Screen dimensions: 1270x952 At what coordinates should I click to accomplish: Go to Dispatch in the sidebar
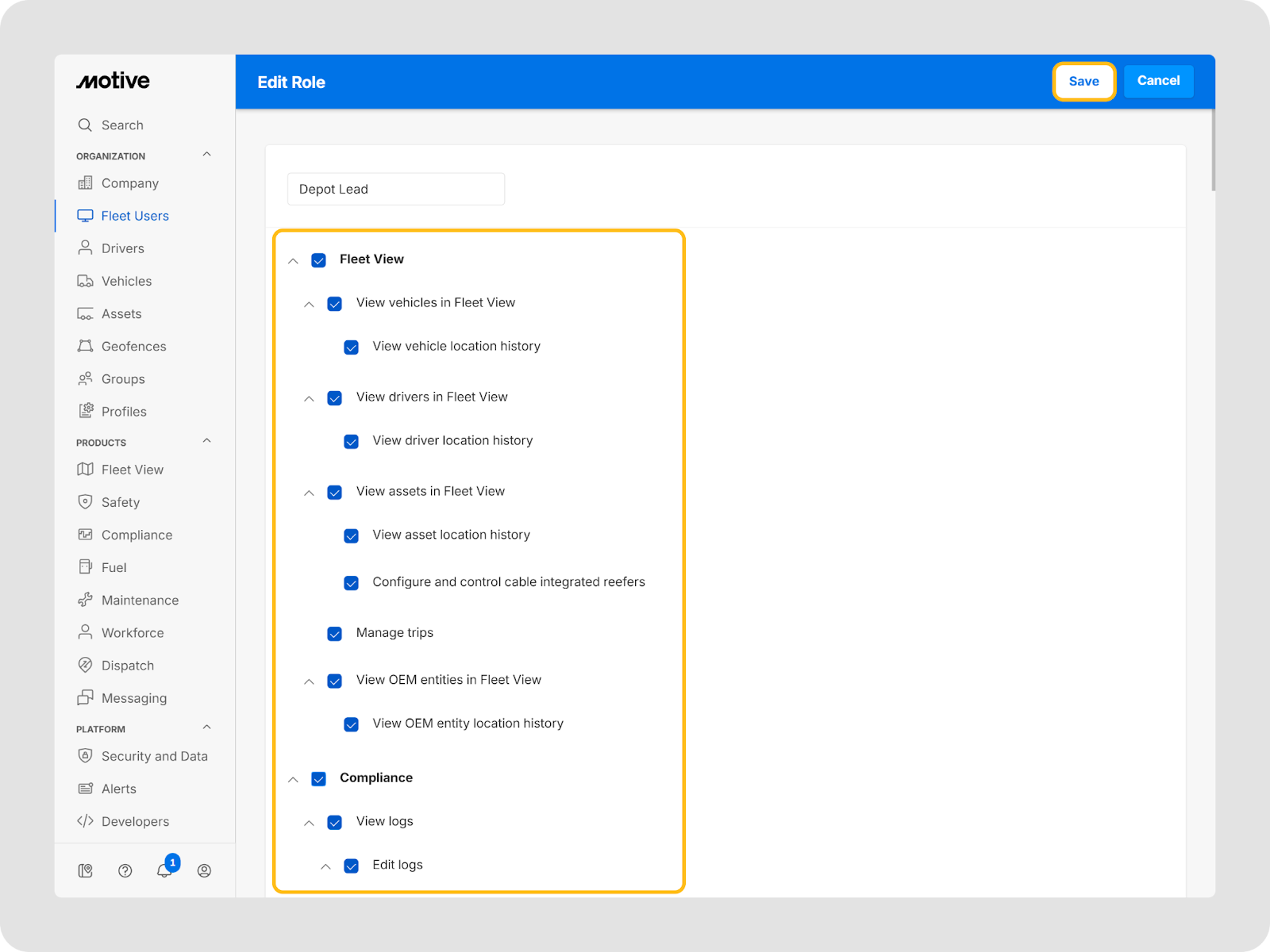click(x=128, y=666)
